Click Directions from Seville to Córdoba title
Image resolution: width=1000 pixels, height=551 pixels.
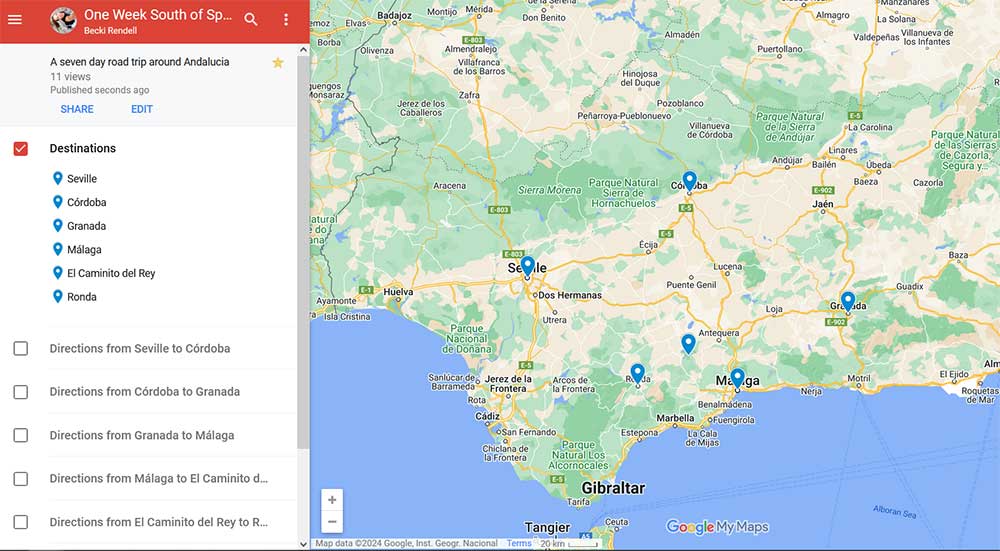pos(140,348)
